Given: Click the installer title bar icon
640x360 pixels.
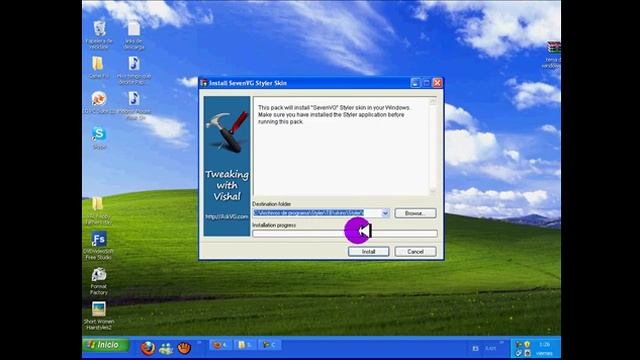Looking at the screenshot, I should (x=204, y=83).
